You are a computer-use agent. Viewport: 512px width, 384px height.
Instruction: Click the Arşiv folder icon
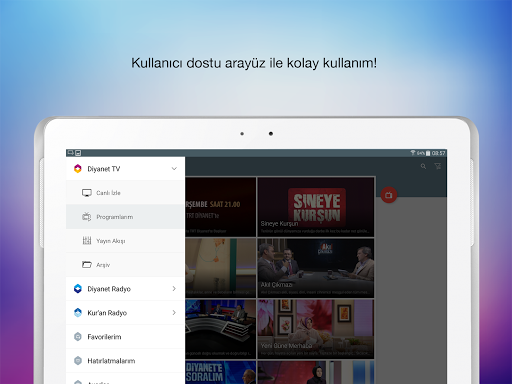pyautogui.click(x=87, y=265)
